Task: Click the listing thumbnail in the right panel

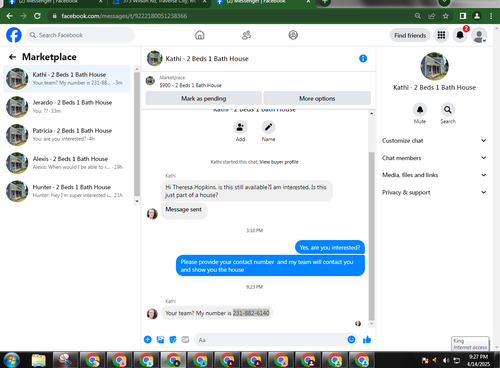Action: click(434, 66)
